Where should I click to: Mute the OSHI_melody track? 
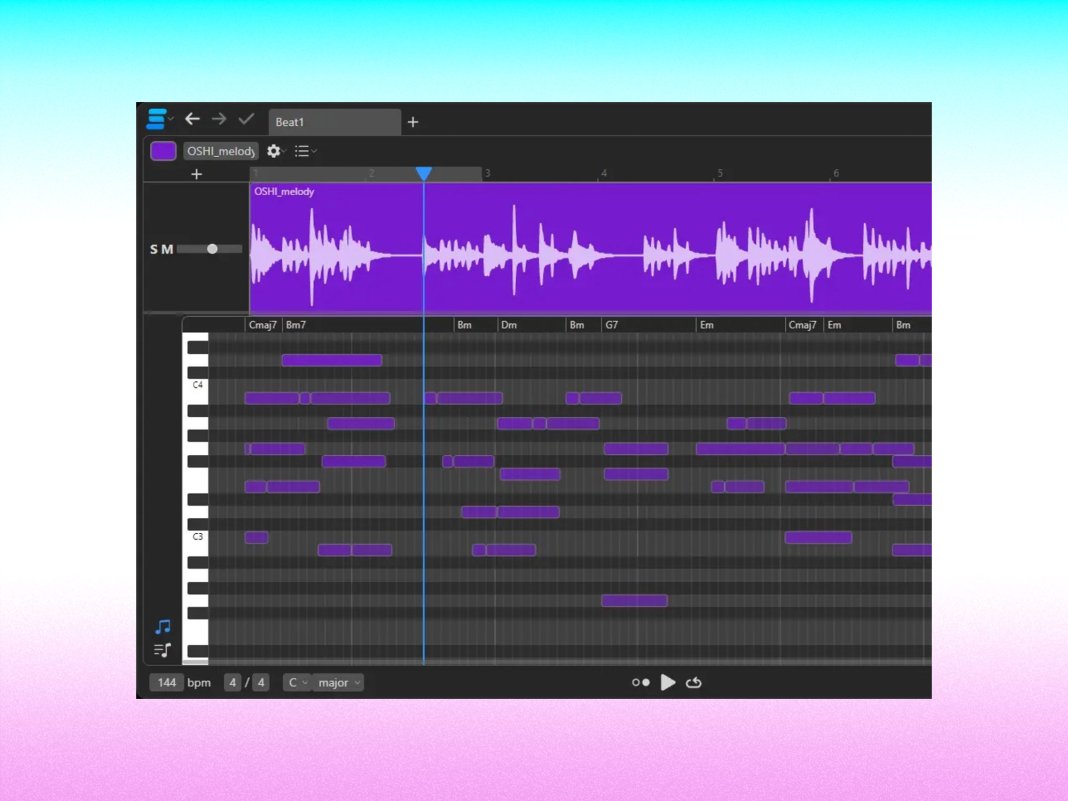167,249
